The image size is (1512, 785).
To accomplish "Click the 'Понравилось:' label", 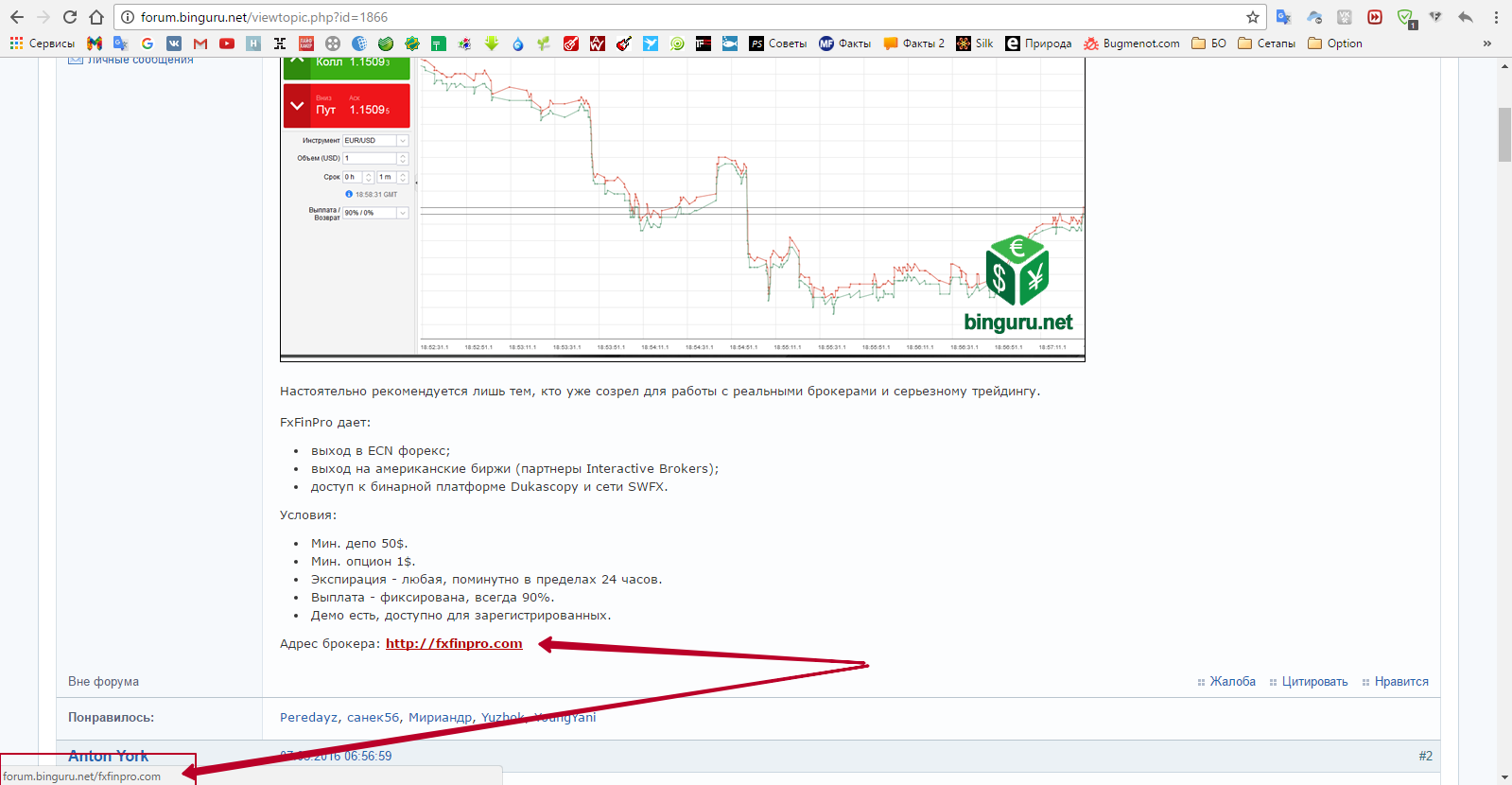I will [111, 717].
